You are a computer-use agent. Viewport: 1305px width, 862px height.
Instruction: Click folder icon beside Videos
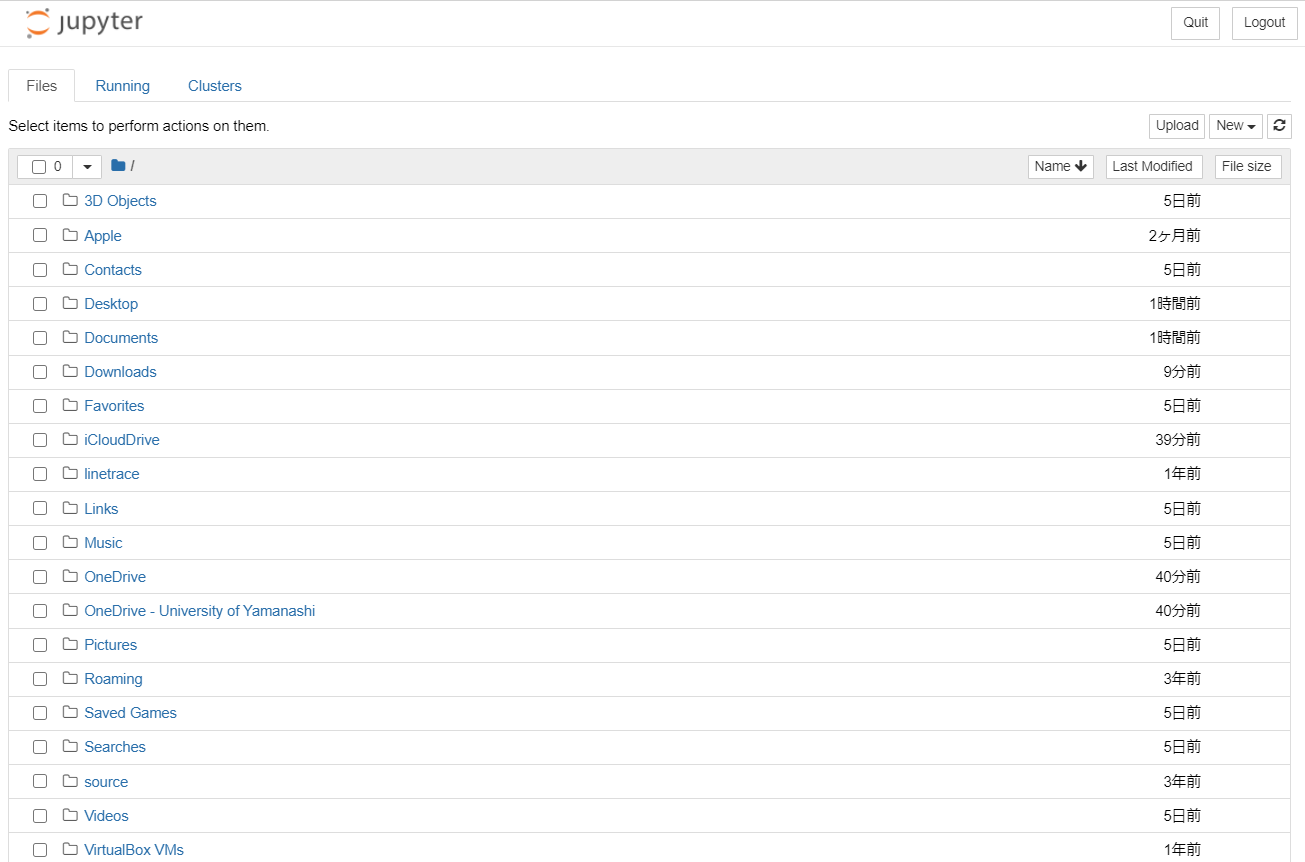click(70, 815)
